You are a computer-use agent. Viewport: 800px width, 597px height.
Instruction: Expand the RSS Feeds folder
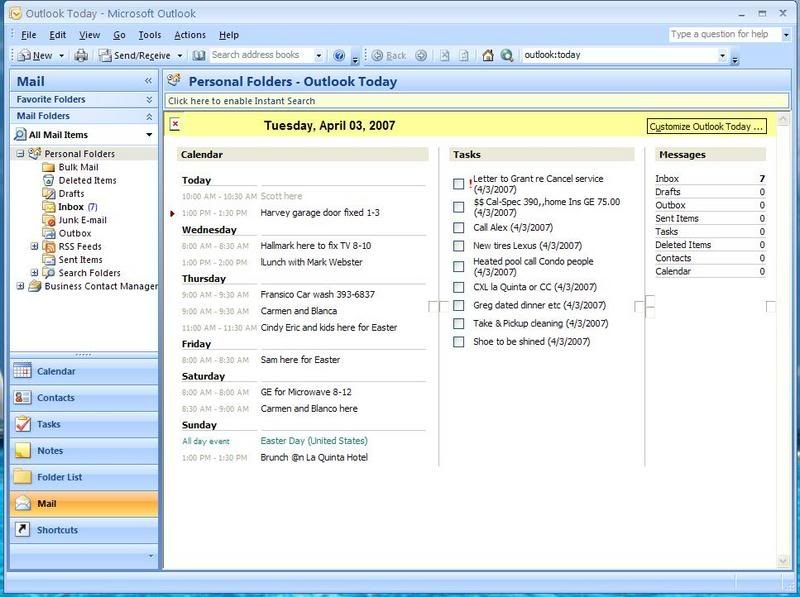point(35,246)
